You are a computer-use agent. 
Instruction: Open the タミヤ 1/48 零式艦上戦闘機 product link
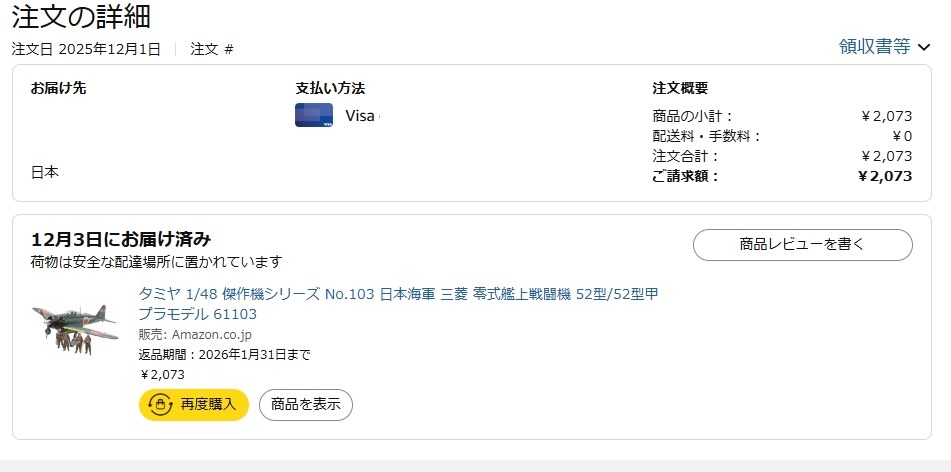(397, 294)
